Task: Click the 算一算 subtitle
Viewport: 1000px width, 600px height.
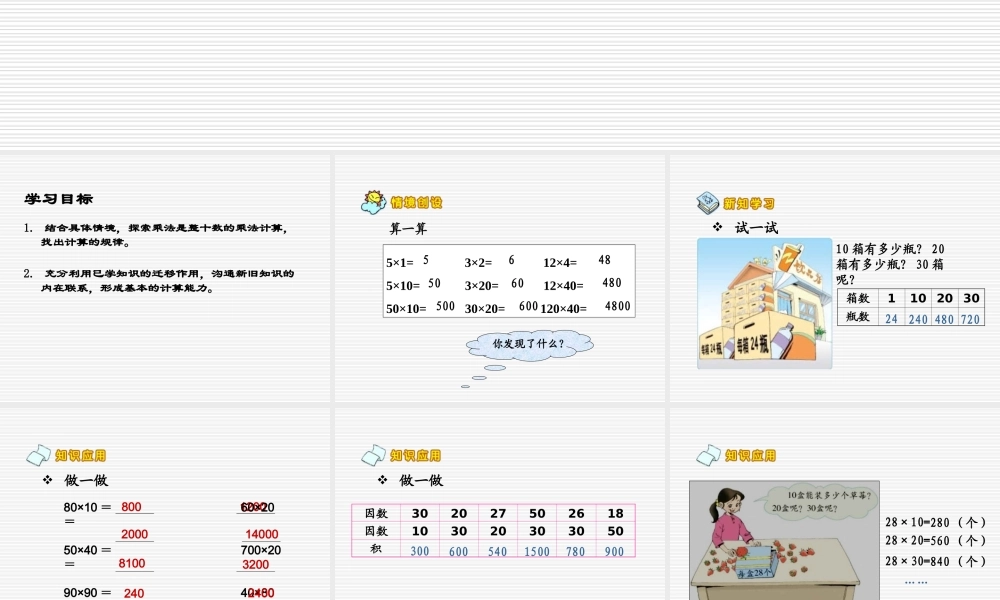Action: click(408, 228)
